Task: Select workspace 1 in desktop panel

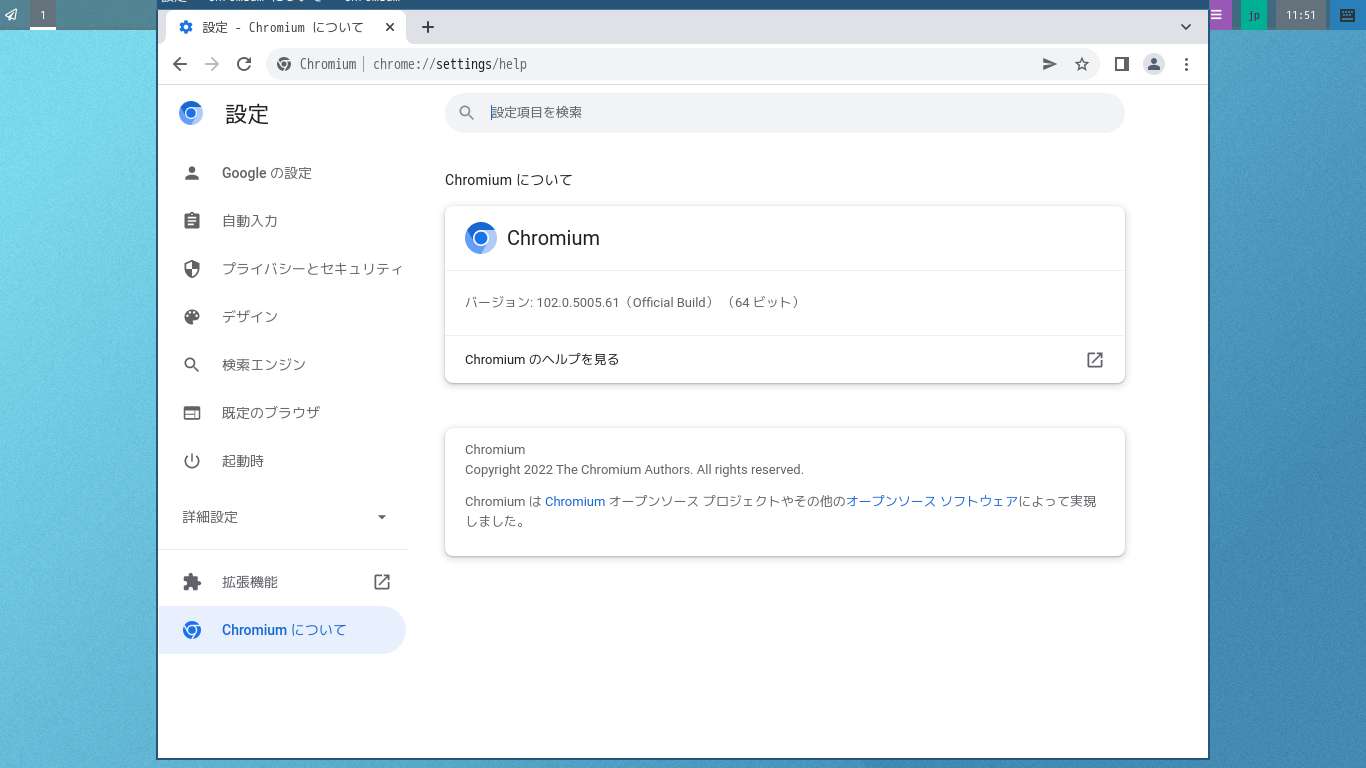Action: pos(43,15)
